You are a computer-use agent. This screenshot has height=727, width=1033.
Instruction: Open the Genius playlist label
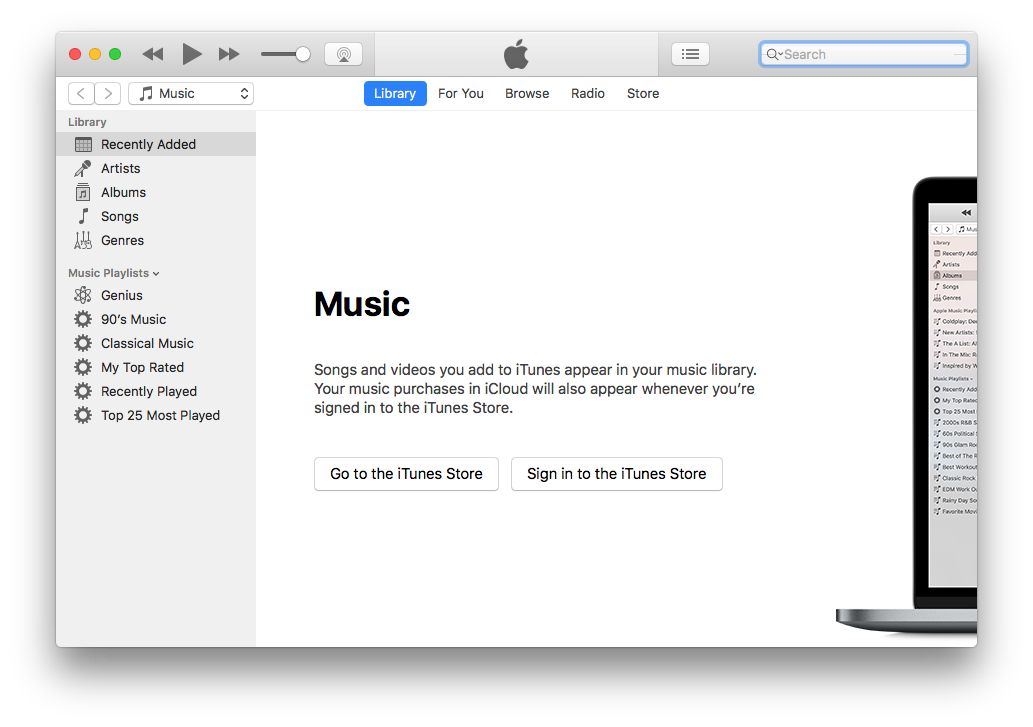point(121,295)
